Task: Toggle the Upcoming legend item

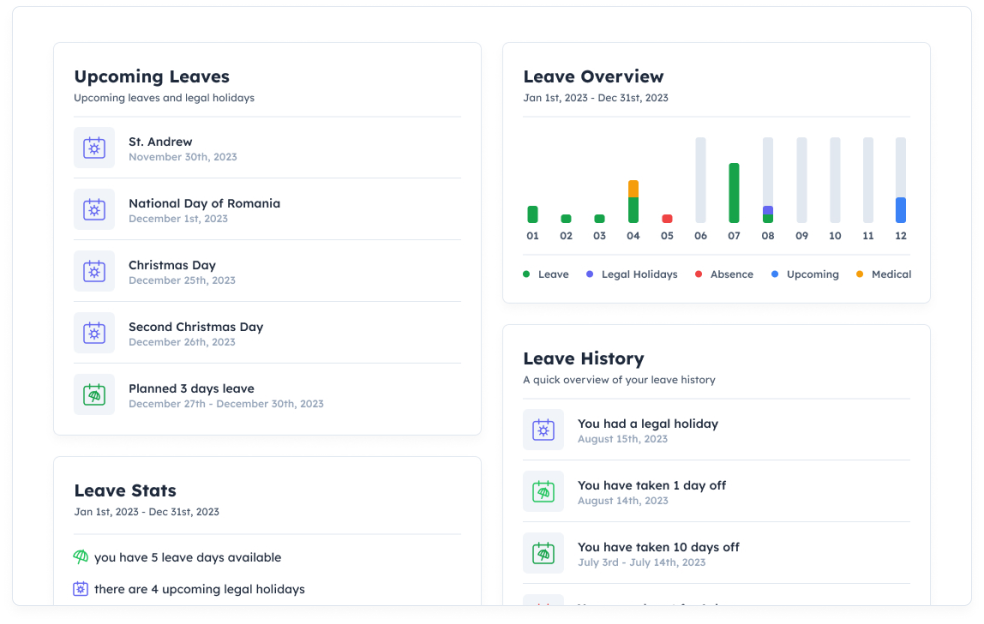Action: (x=805, y=274)
